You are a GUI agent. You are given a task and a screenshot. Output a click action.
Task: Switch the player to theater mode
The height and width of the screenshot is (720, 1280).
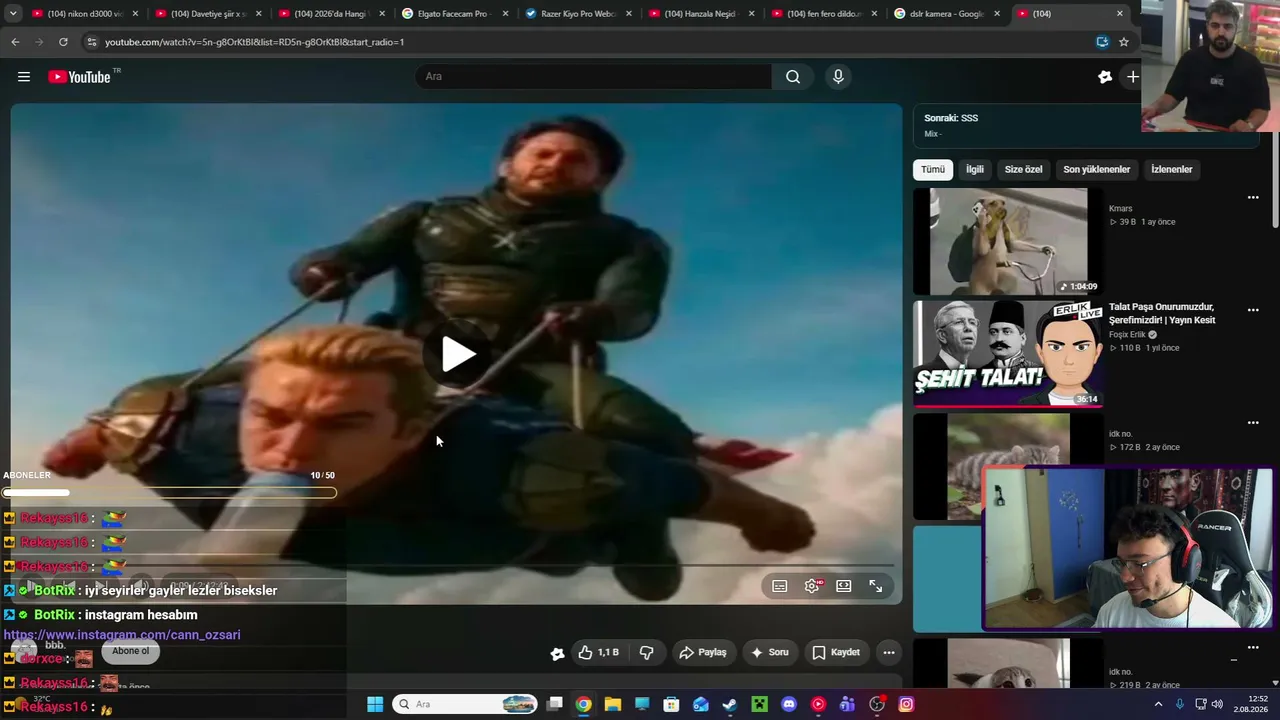pyautogui.click(x=844, y=586)
